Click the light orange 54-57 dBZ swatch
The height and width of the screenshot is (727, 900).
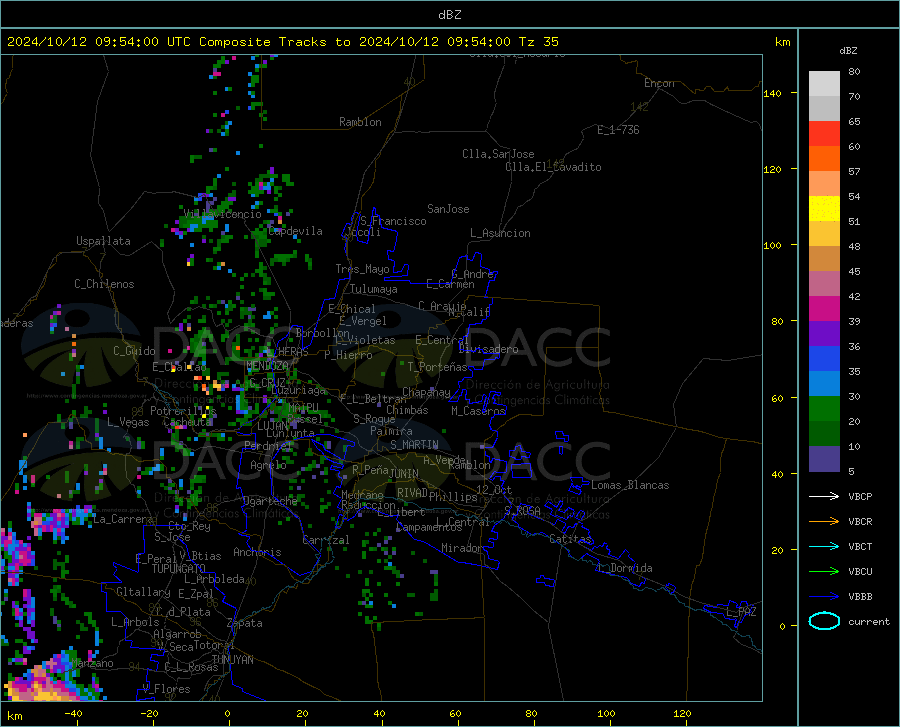824,184
